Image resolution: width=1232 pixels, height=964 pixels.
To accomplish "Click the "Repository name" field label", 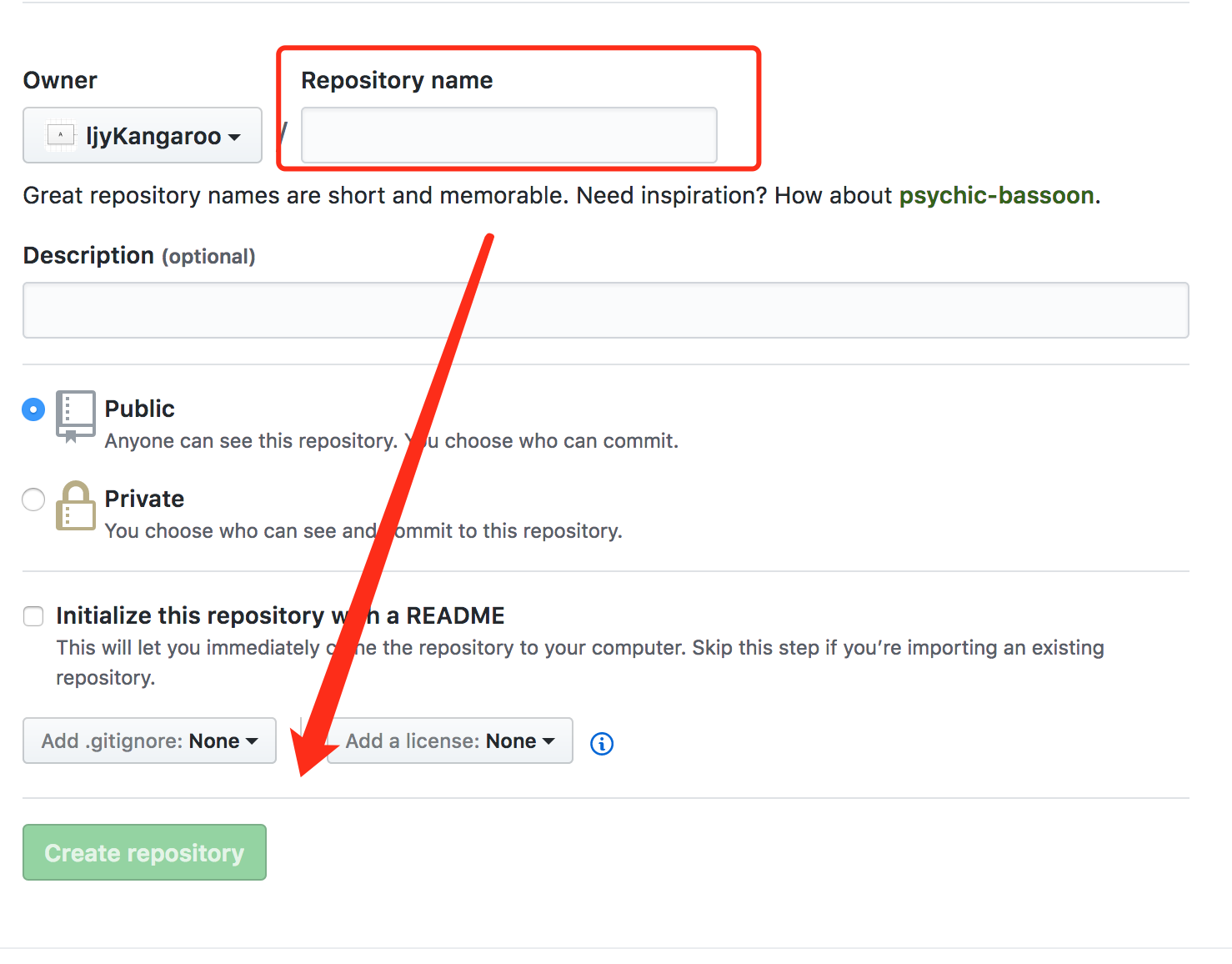I will tap(397, 80).
